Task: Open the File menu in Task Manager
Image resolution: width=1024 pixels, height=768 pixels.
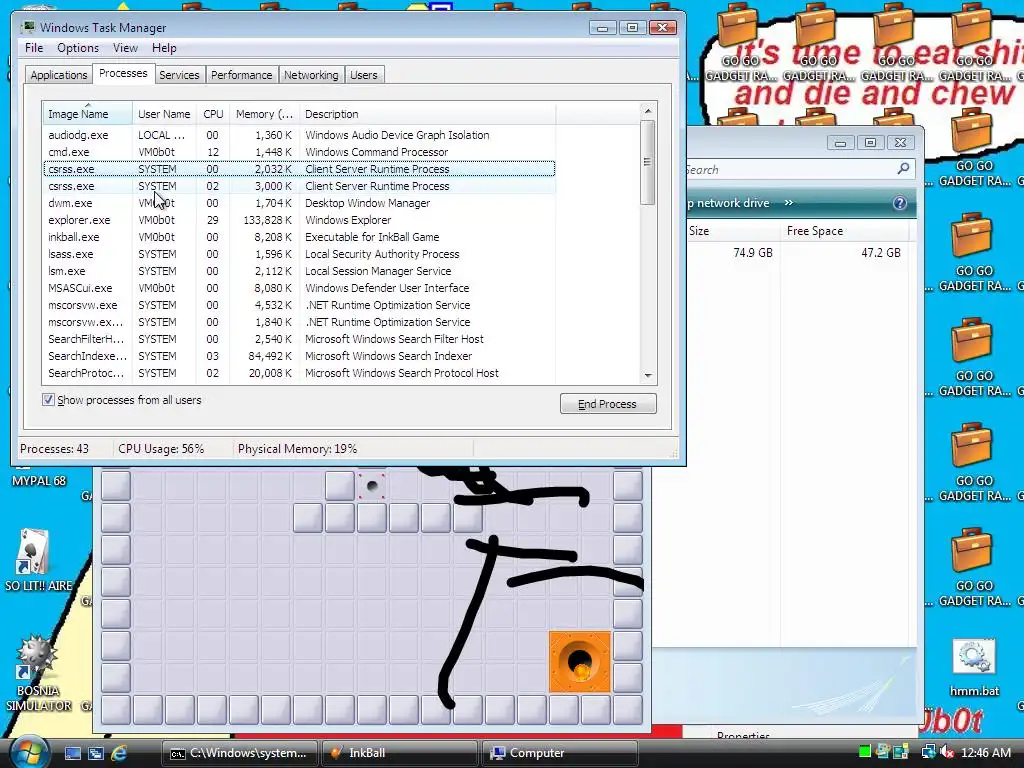Action: [x=34, y=48]
